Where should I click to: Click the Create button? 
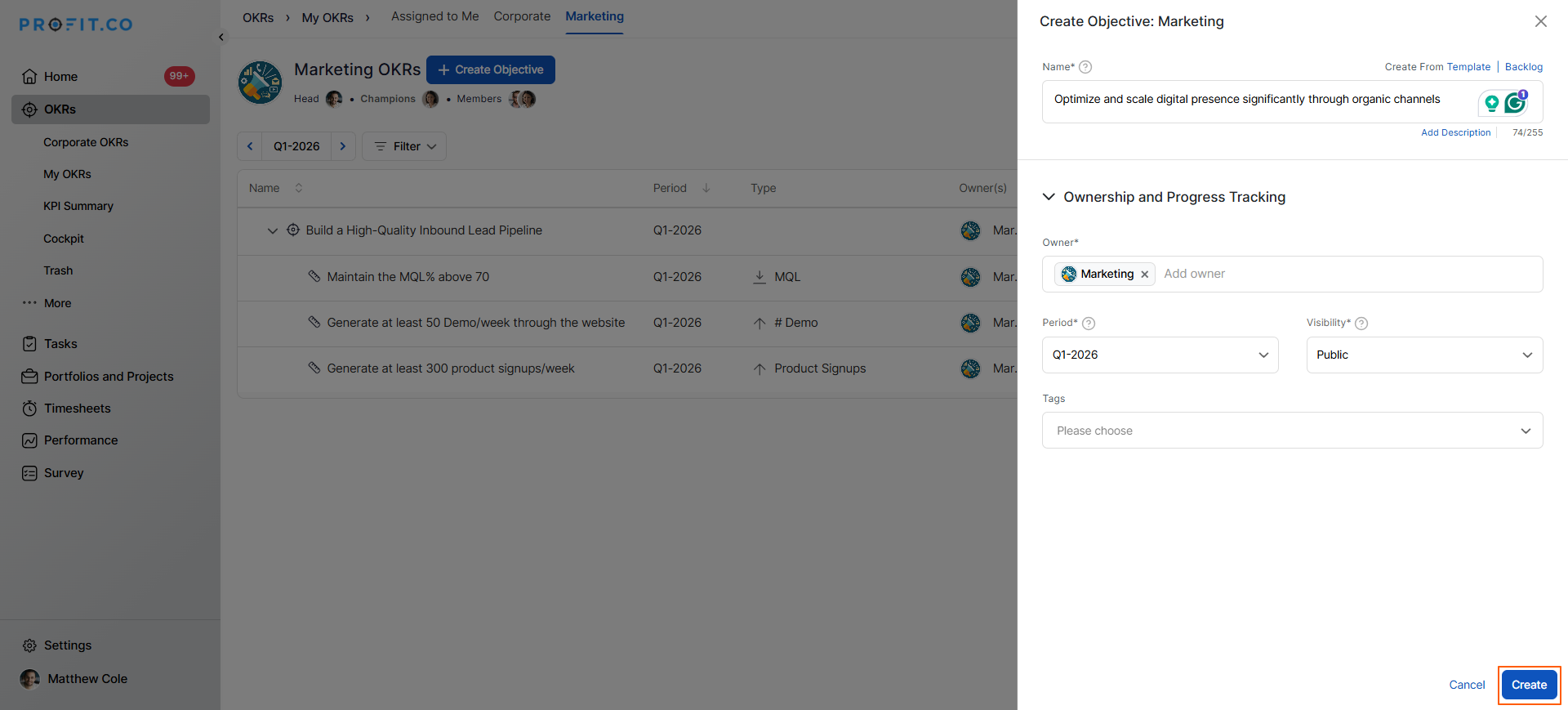(x=1529, y=685)
